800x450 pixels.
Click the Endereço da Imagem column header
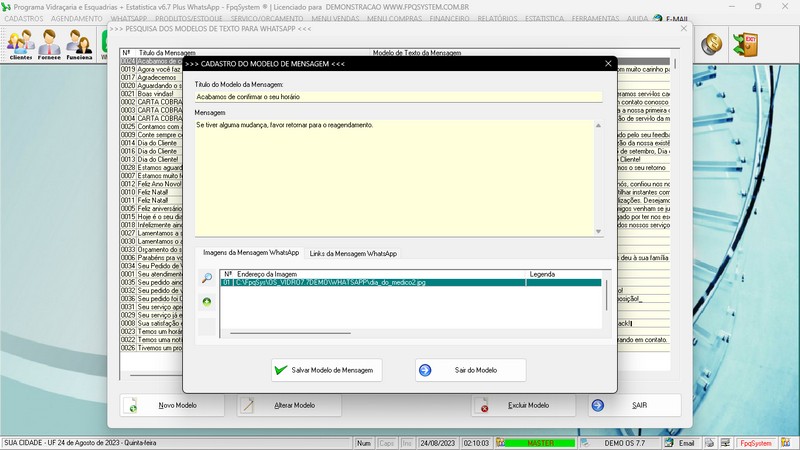266,274
